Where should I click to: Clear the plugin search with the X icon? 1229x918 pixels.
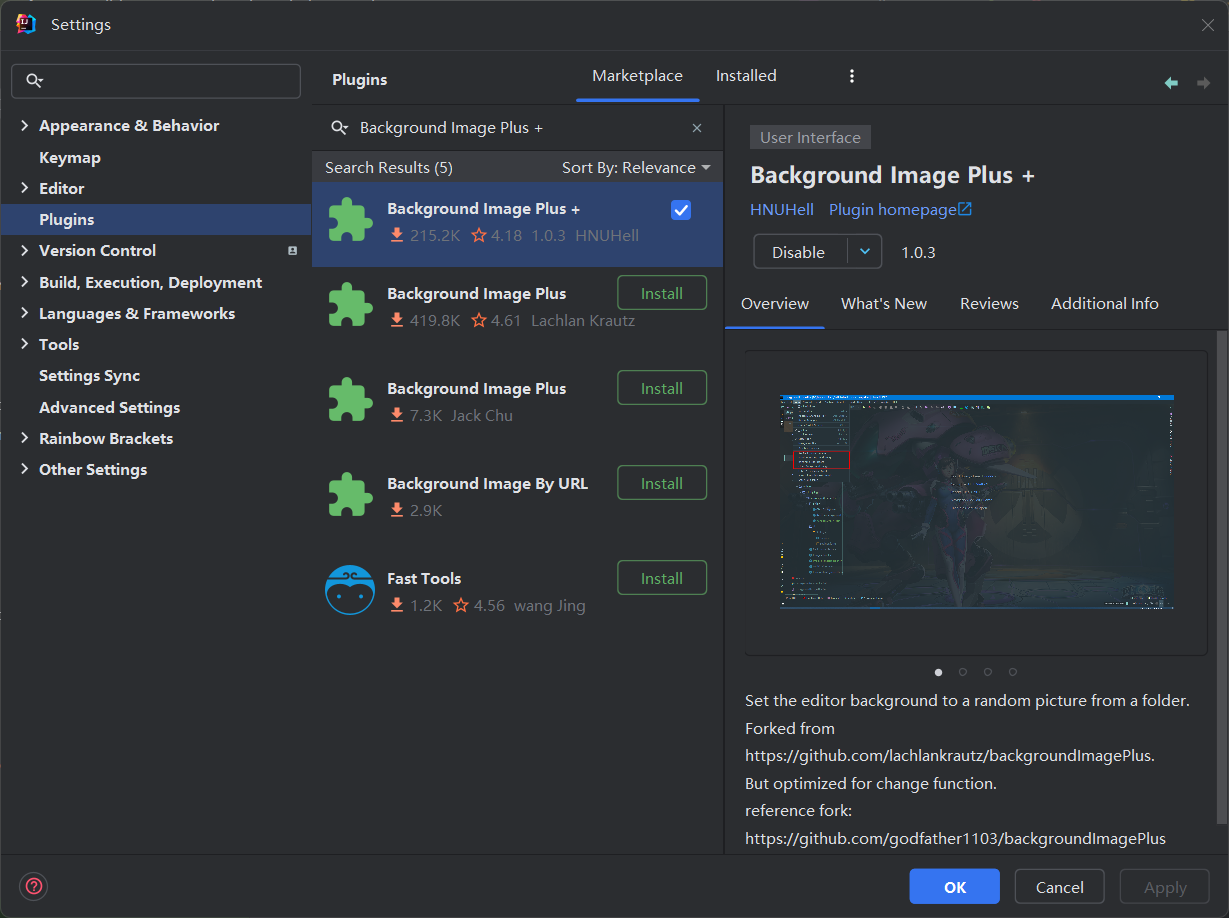(x=697, y=128)
